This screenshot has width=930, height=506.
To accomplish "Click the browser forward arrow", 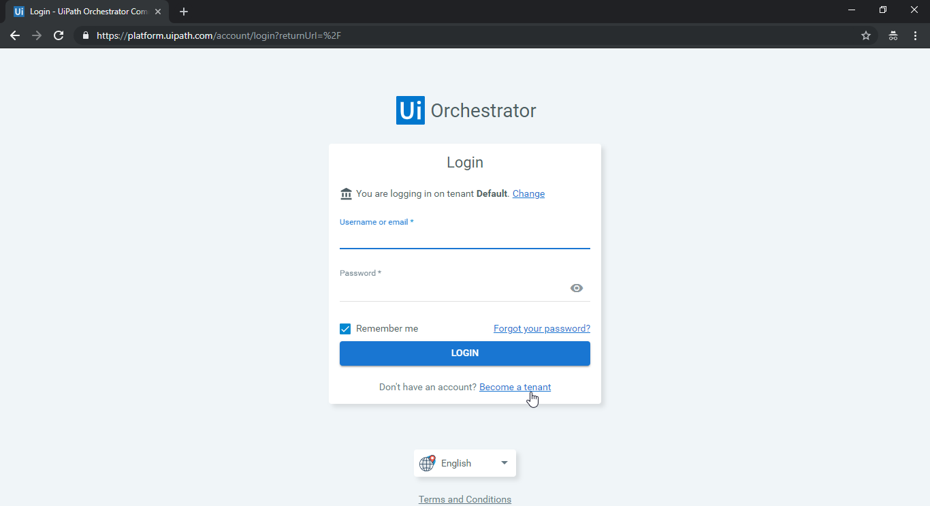I will (x=37, y=36).
